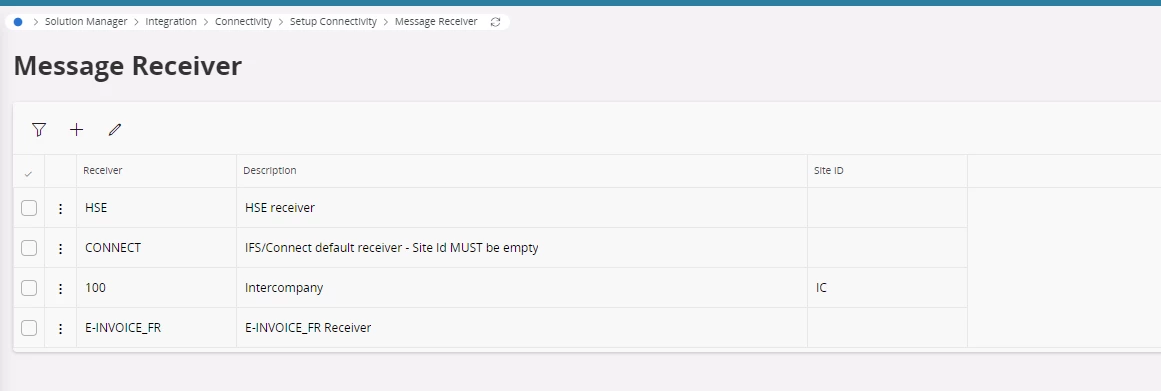The height and width of the screenshot is (391, 1161).
Task: Open row actions menu for HSE
Action: (x=61, y=209)
